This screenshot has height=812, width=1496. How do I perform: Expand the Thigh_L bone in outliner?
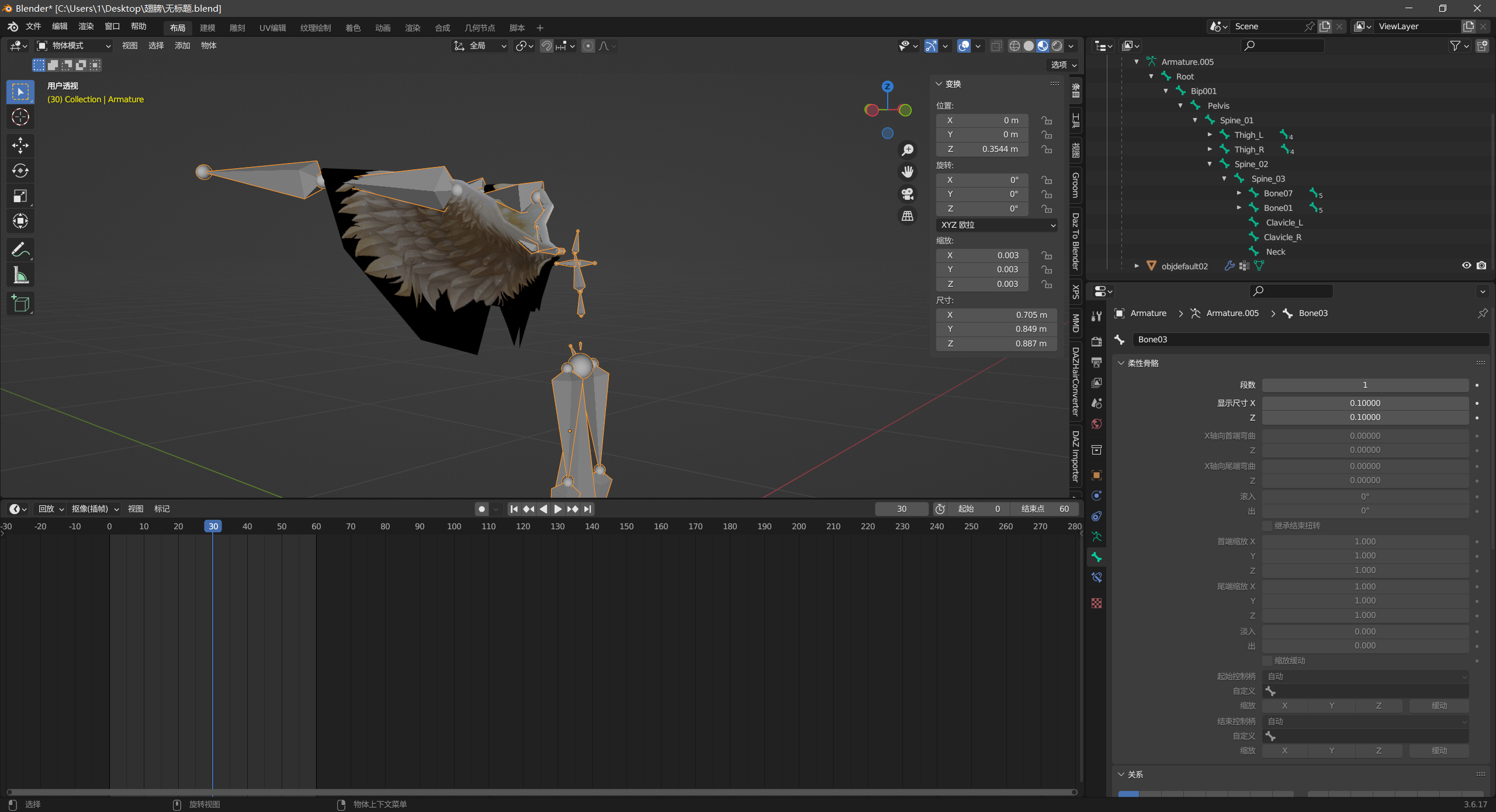click(x=1210, y=135)
